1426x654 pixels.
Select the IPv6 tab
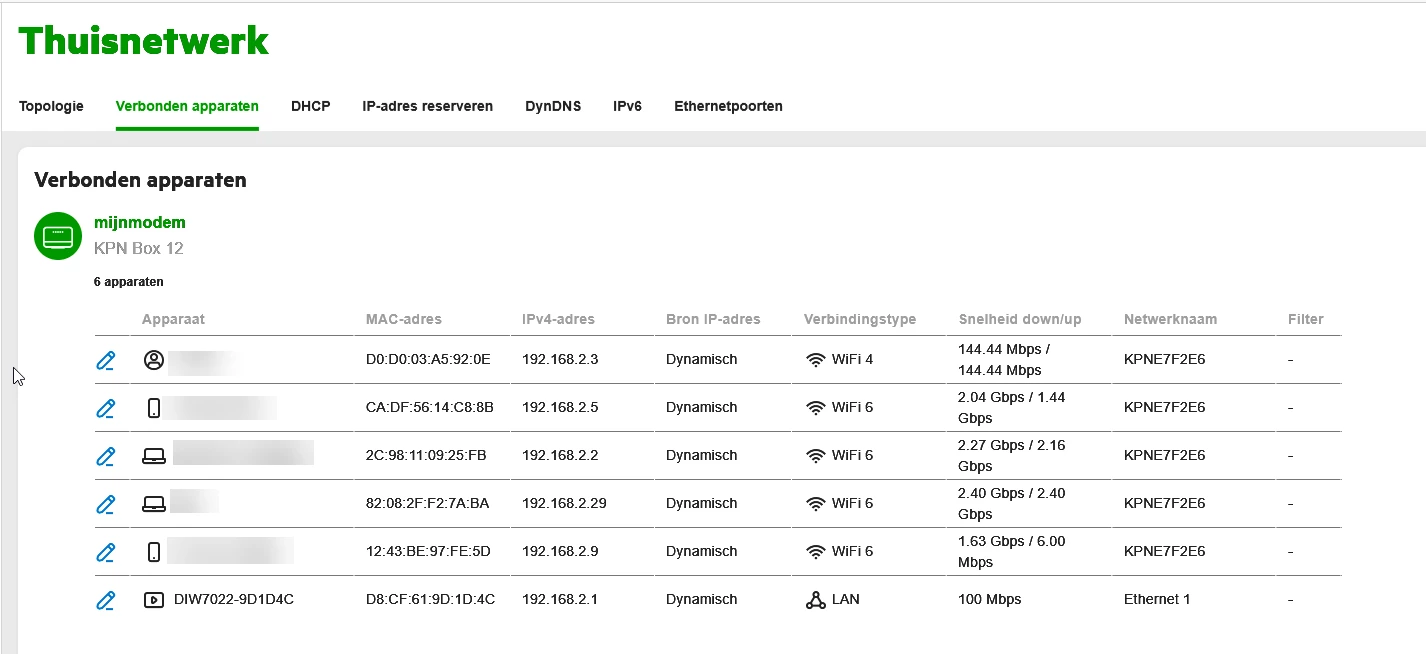click(627, 106)
